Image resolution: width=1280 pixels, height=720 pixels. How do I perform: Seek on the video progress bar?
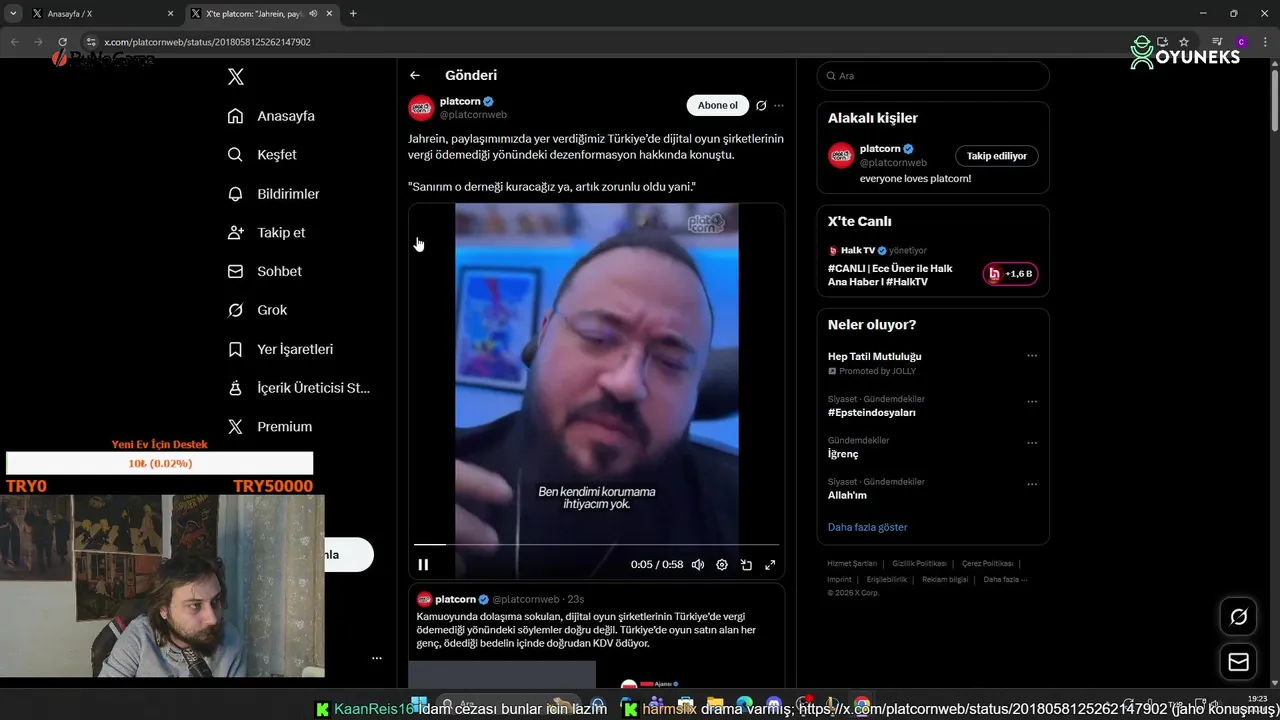pyautogui.click(x=596, y=545)
